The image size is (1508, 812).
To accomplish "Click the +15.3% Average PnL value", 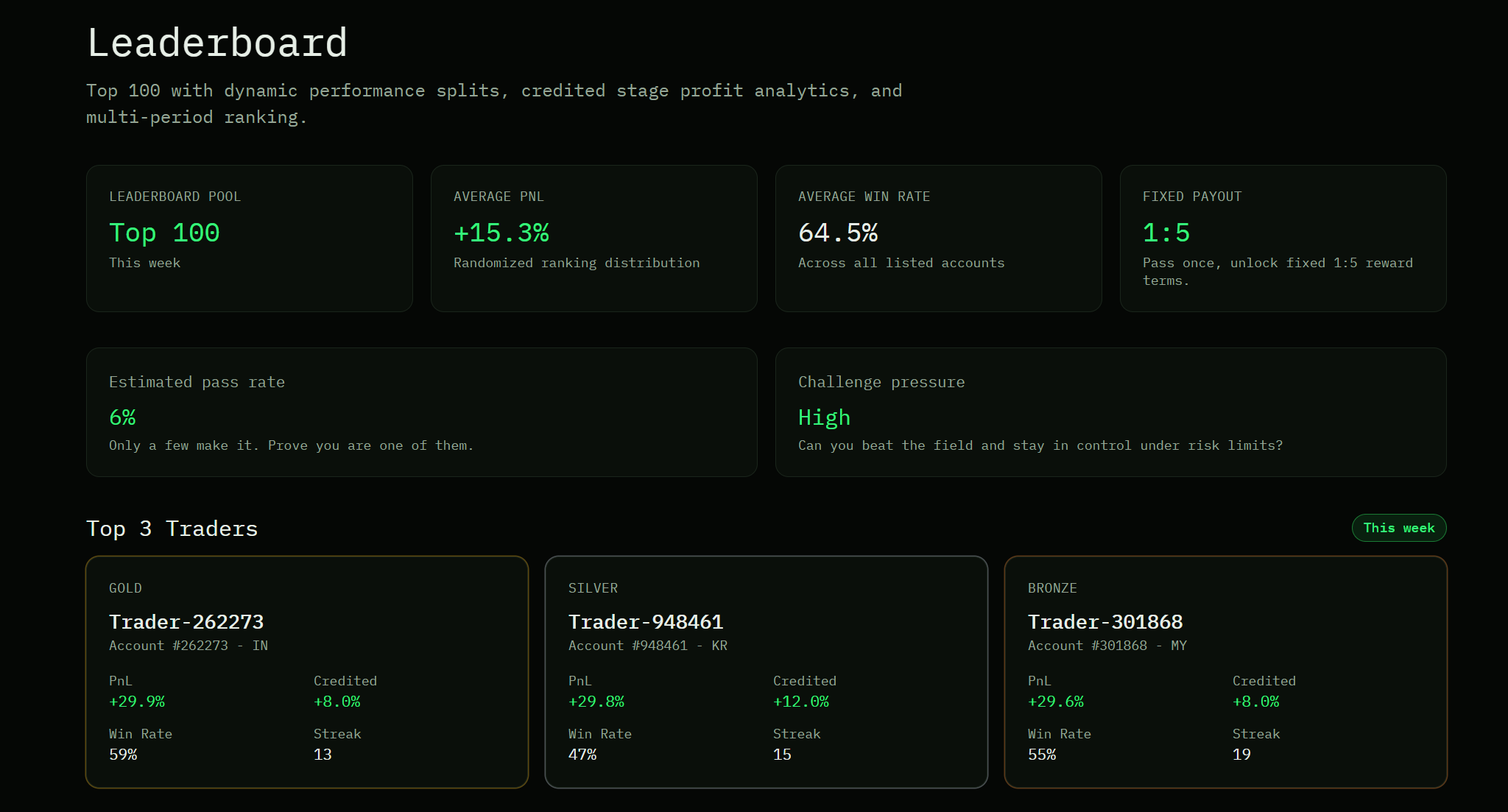I will pos(501,233).
